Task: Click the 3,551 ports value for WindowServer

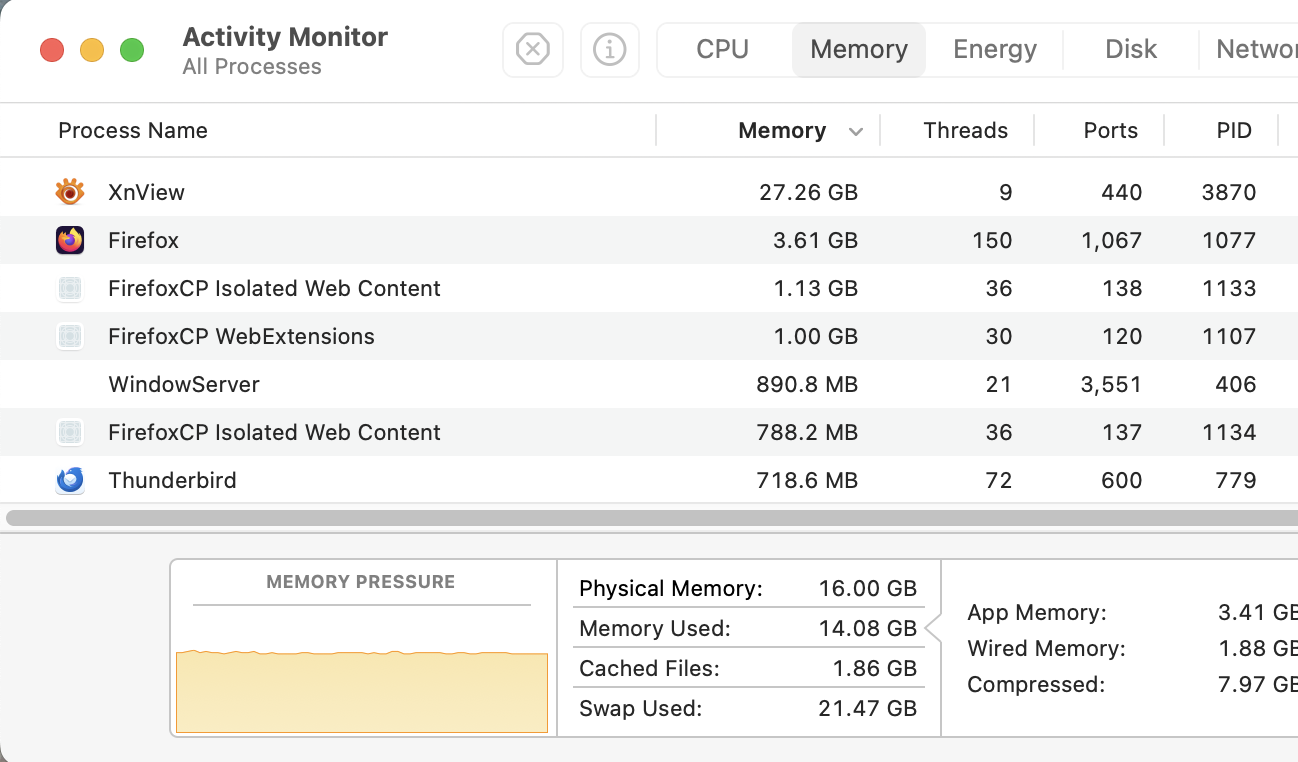Action: (x=1111, y=384)
